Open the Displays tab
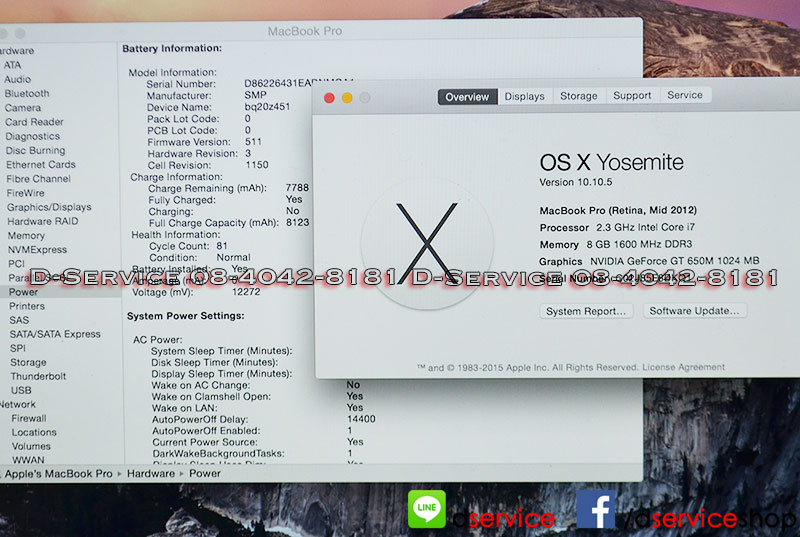The width and height of the screenshot is (800, 537). pyautogui.click(x=524, y=96)
